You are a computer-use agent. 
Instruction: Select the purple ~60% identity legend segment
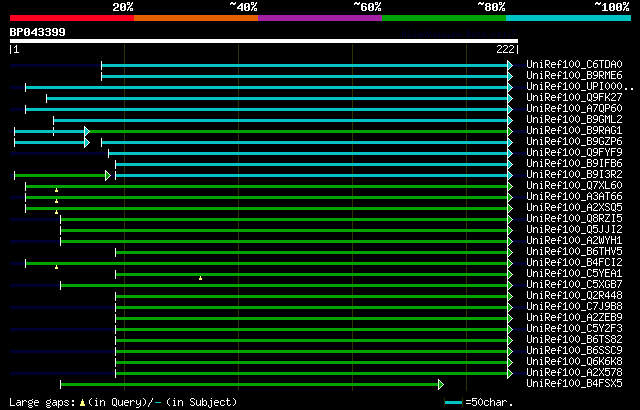(x=320, y=18)
